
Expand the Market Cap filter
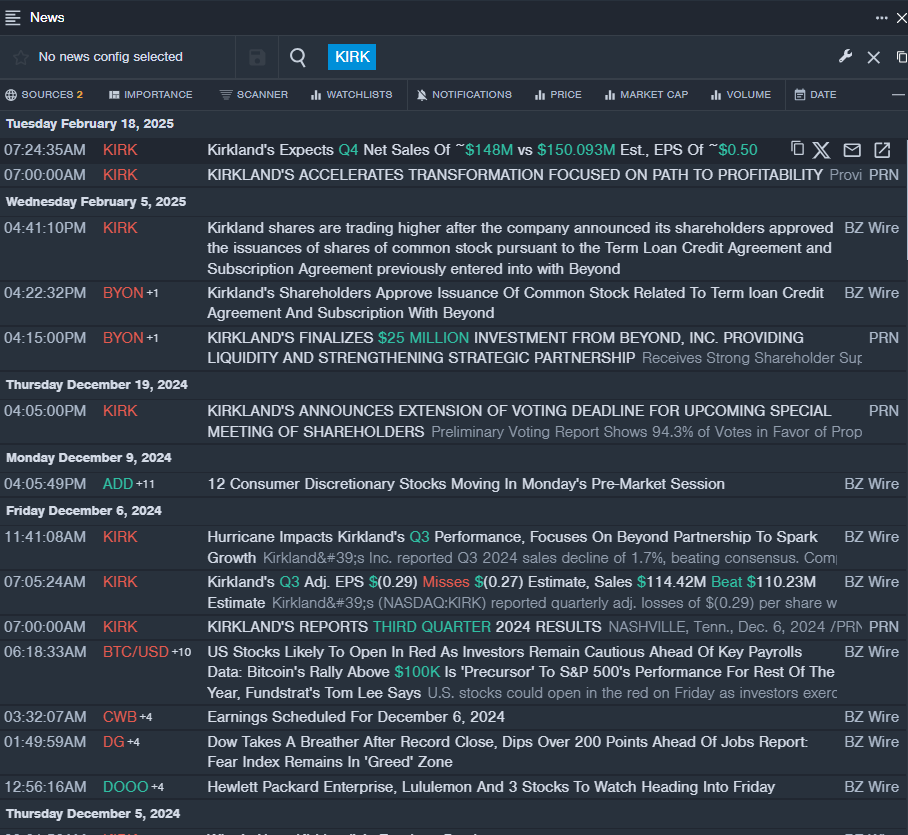click(x=646, y=95)
